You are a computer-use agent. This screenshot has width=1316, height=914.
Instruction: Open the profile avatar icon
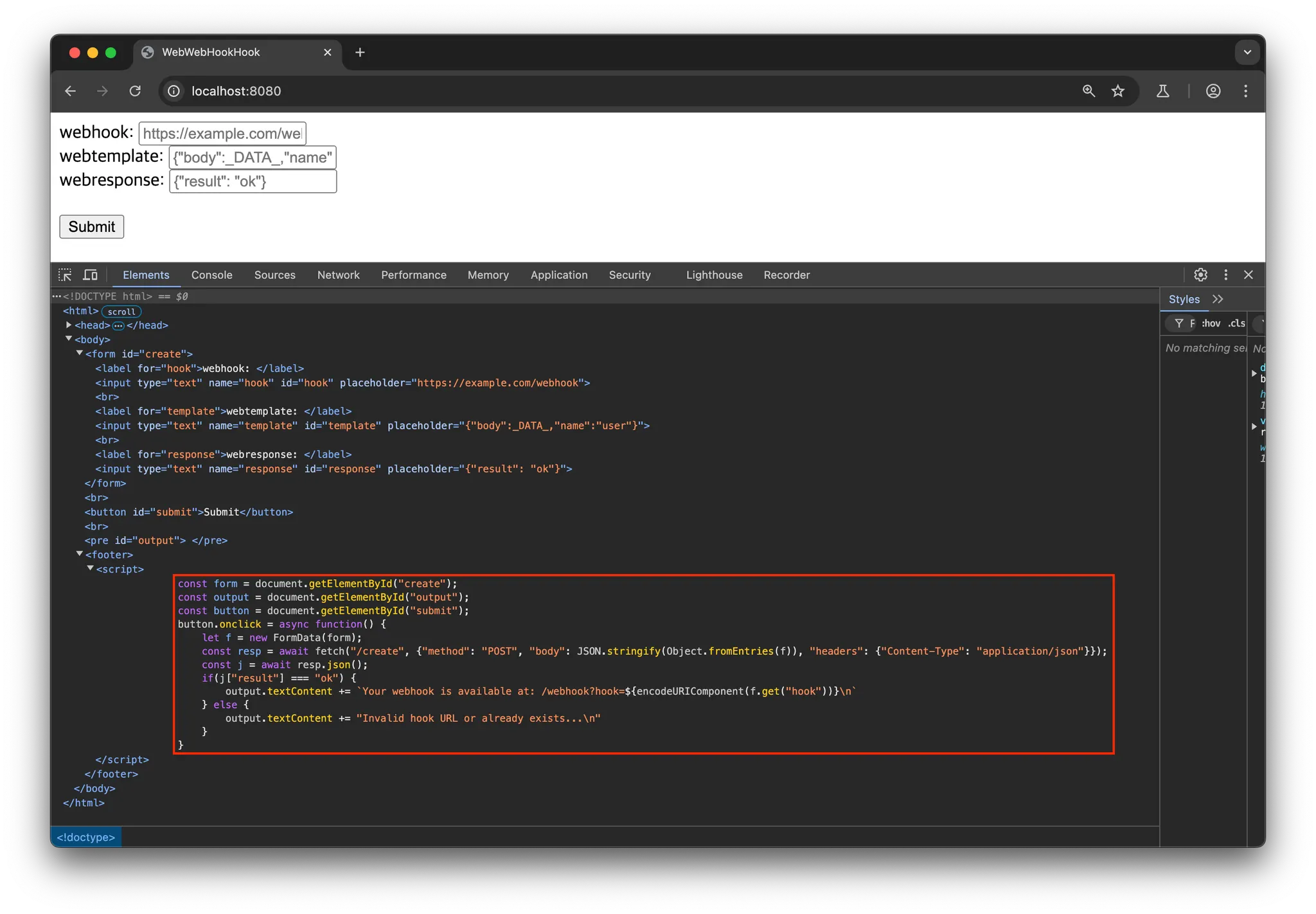coord(1213,91)
